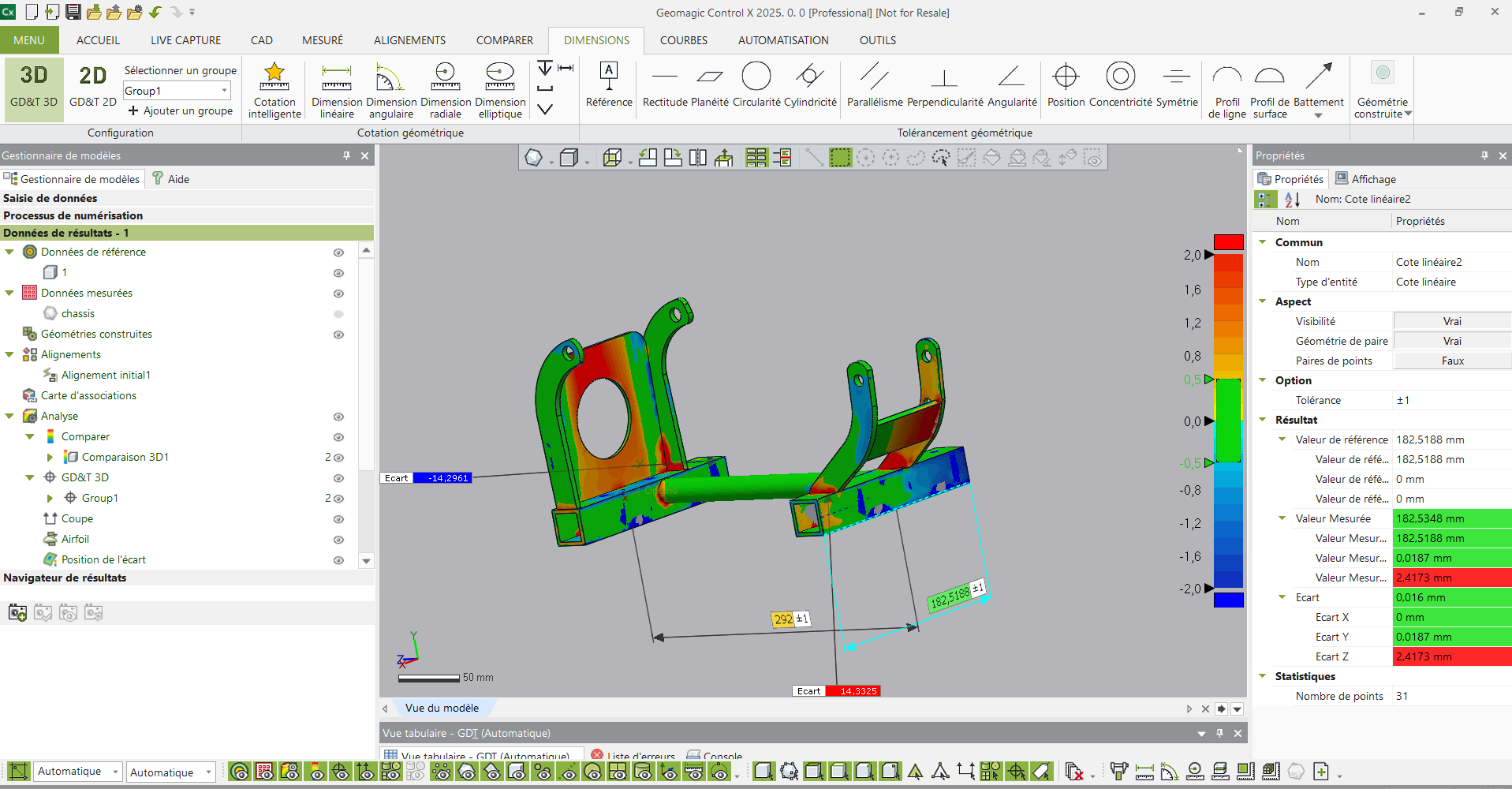Image resolution: width=1512 pixels, height=789 pixels.
Task: Launch Cotation intelligente tool
Action: coord(274,90)
